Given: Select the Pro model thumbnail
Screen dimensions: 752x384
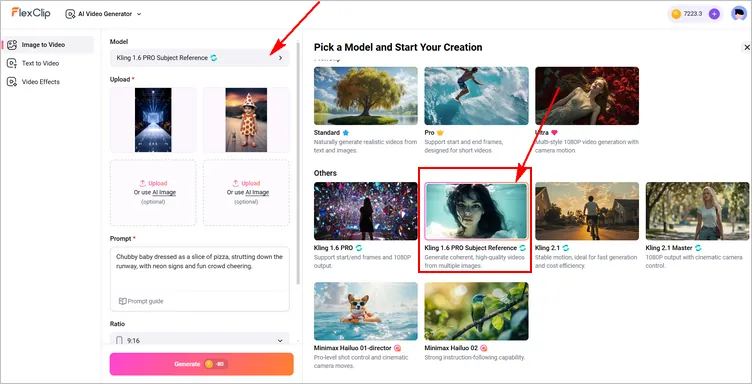Looking at the screenshot, I should [476, 96].
